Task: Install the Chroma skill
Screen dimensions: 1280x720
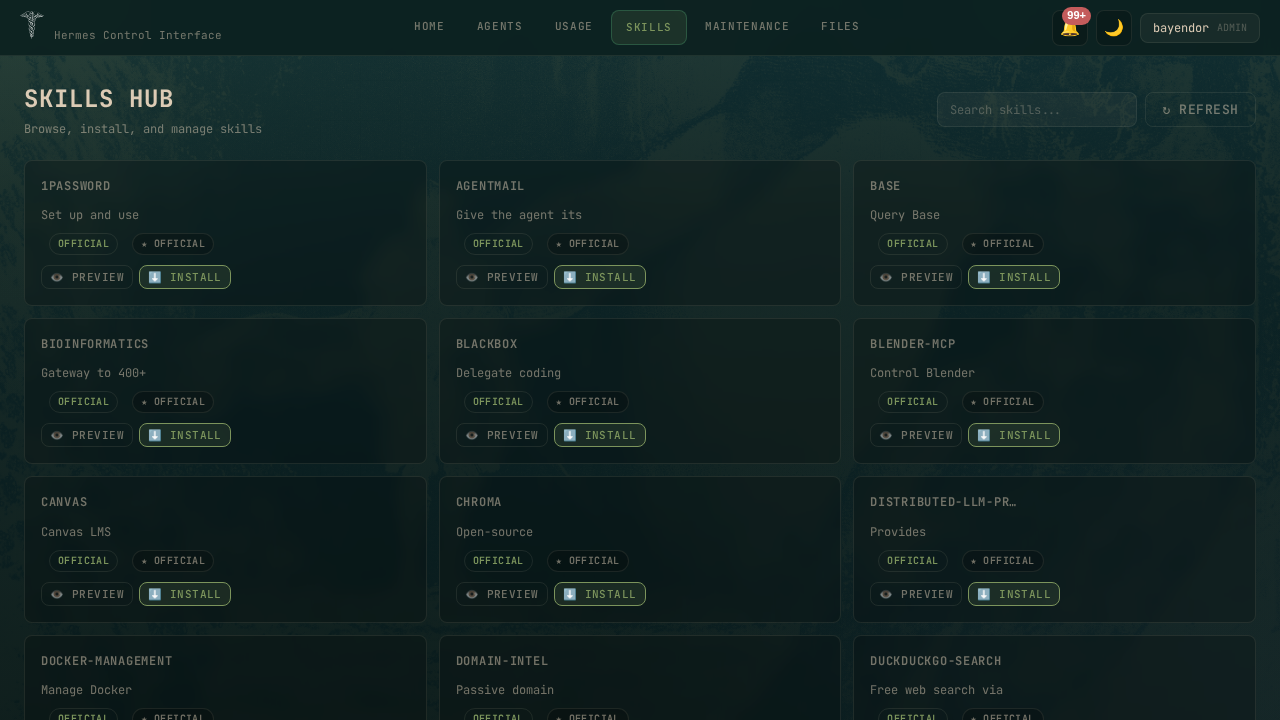Action: pos(600,594)
